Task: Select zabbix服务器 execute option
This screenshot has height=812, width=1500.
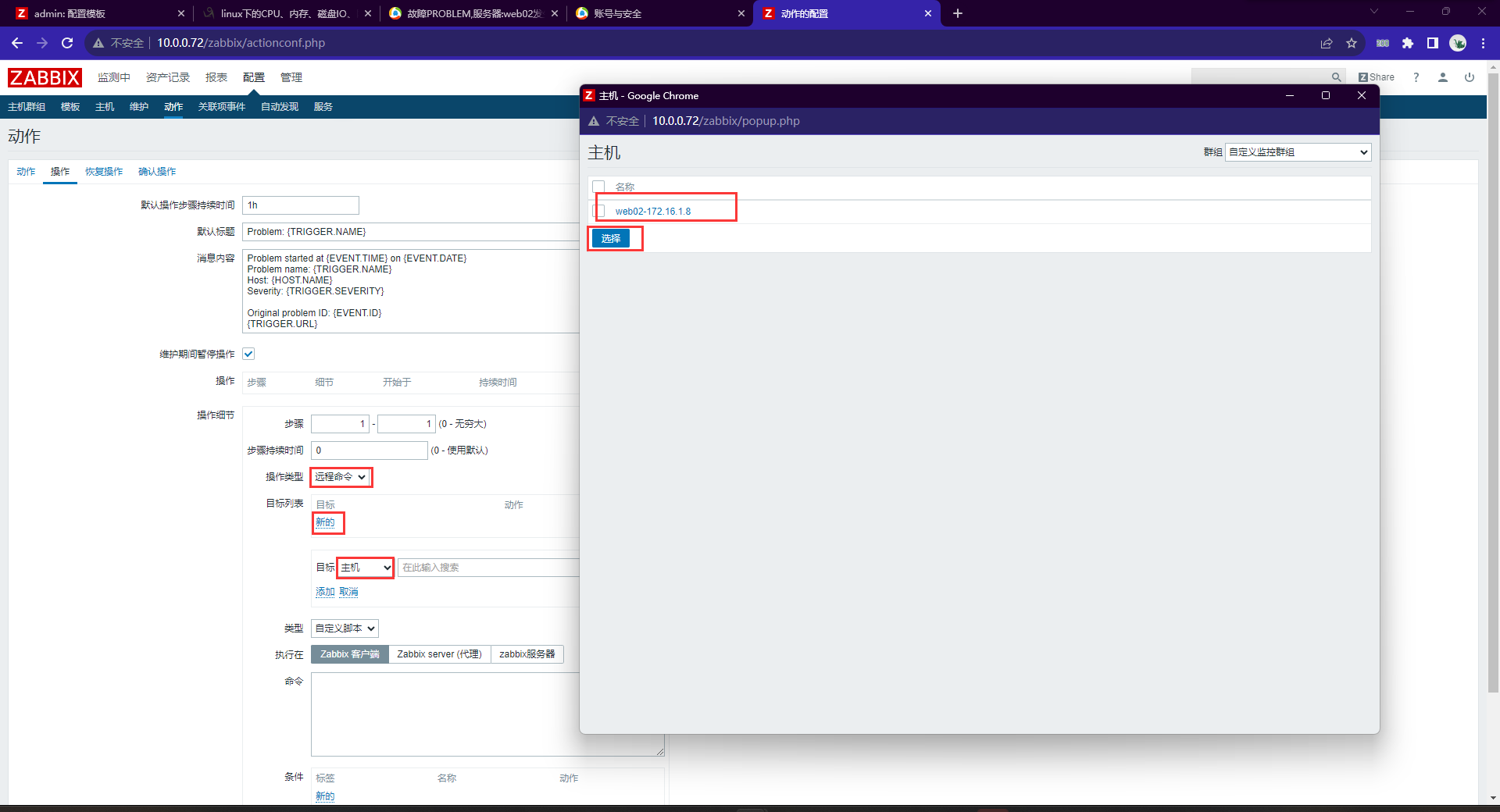Action: tap(527, 654)
